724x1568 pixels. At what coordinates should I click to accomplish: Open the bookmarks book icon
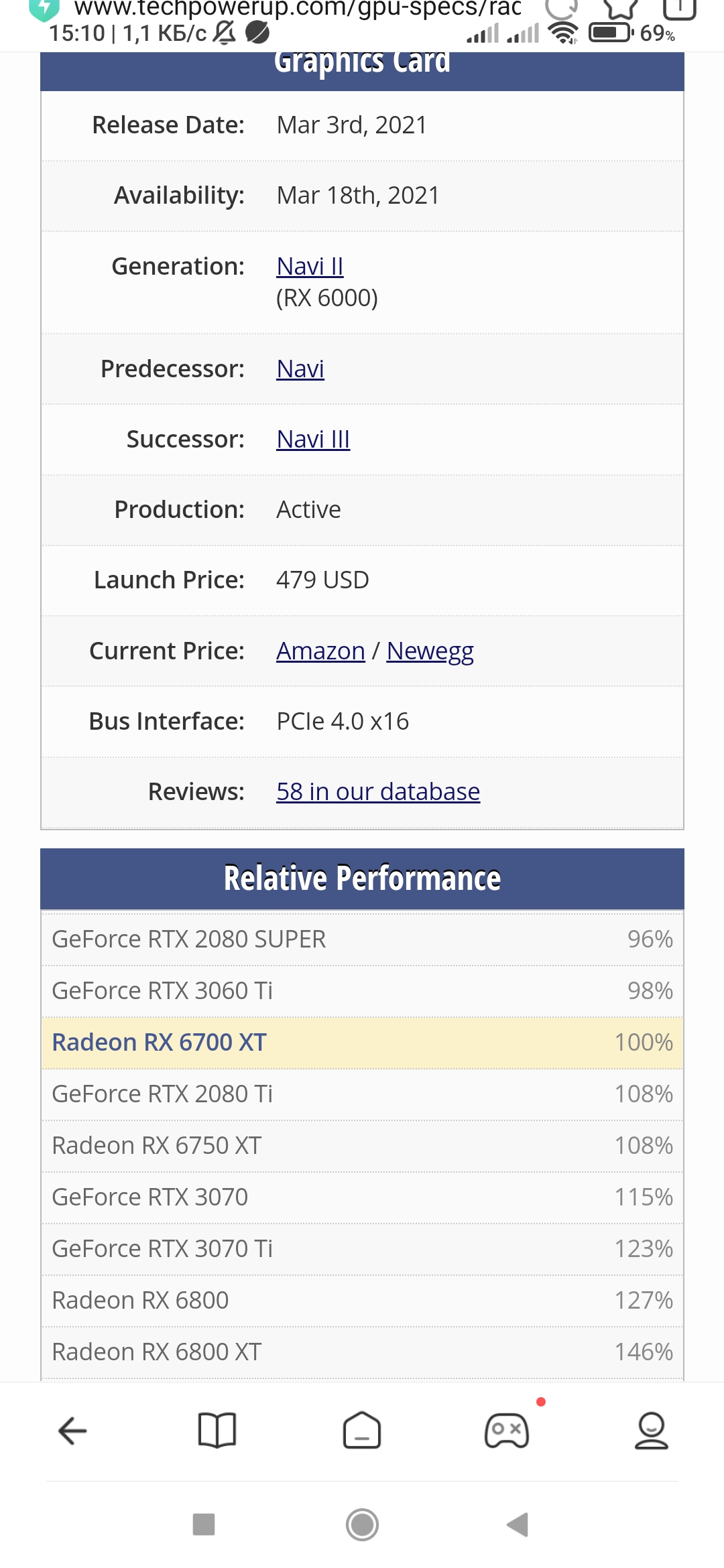217,1431
